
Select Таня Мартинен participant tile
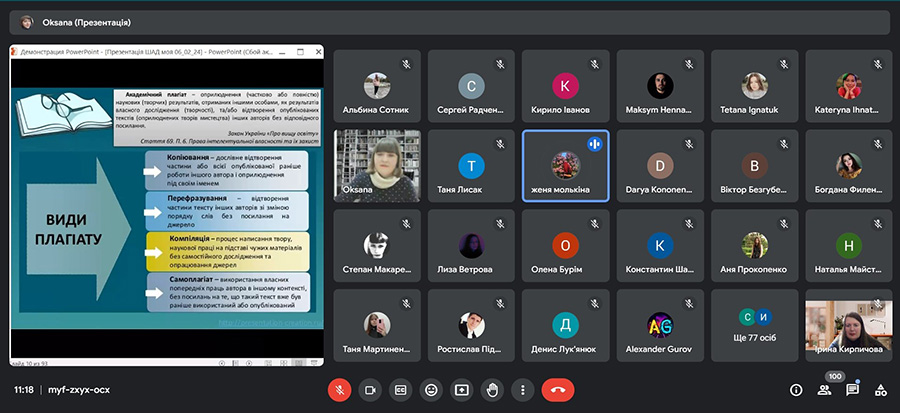point(377,325)
